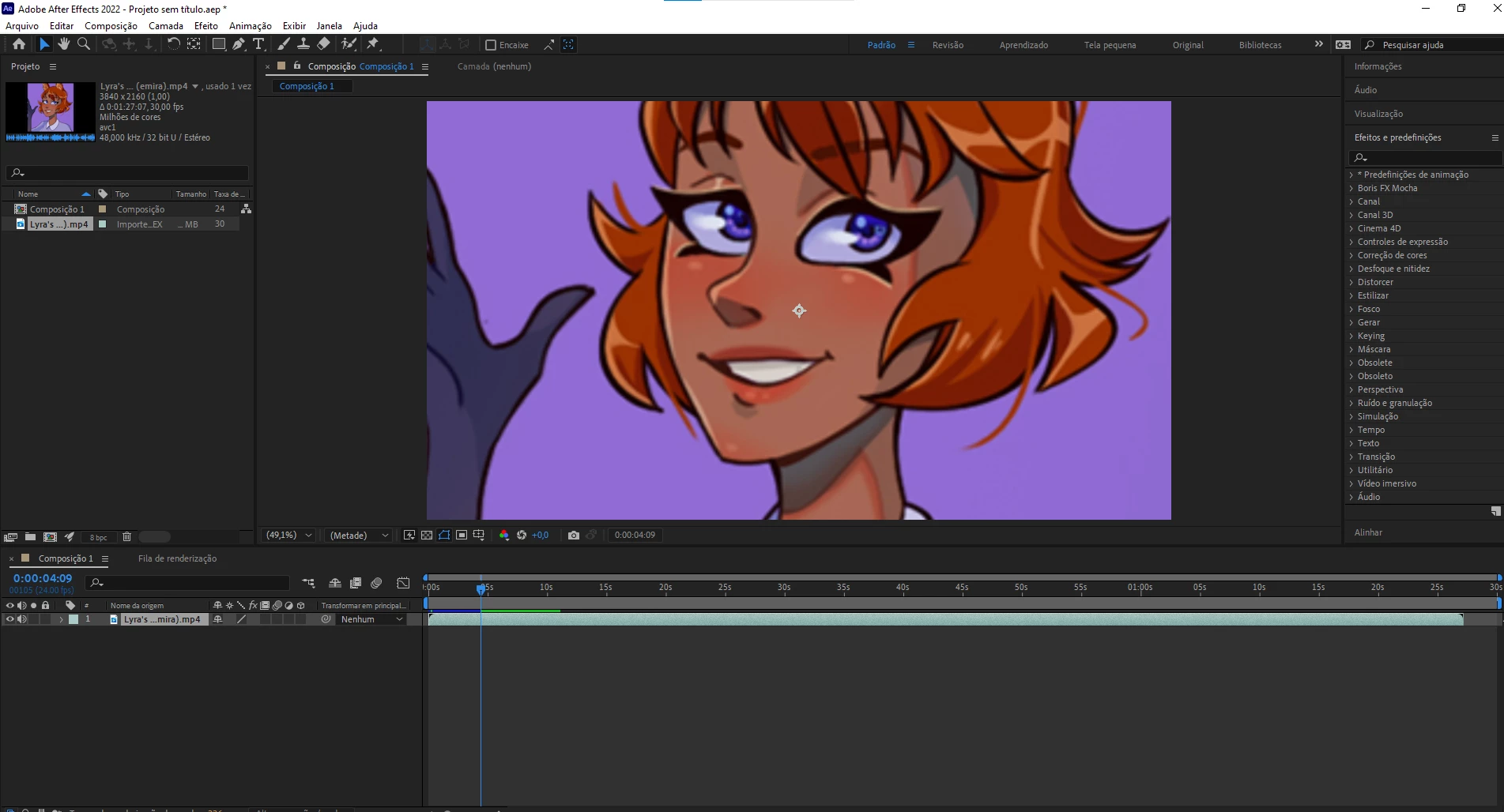The image size is (1504, 812).
Task: Toggle lock box for Lyra's layer
Action: point(46,619)
